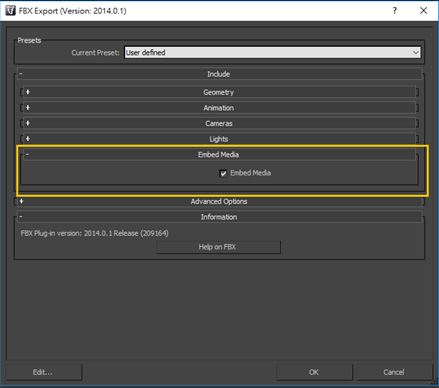This screenshot has width=439, height=388.
Task: Open the Current Preset dropdown
Action: coord(272,53)
